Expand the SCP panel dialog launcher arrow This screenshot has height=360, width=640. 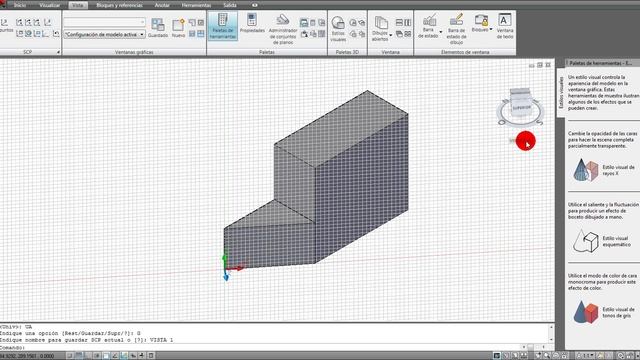coord(58,52)
